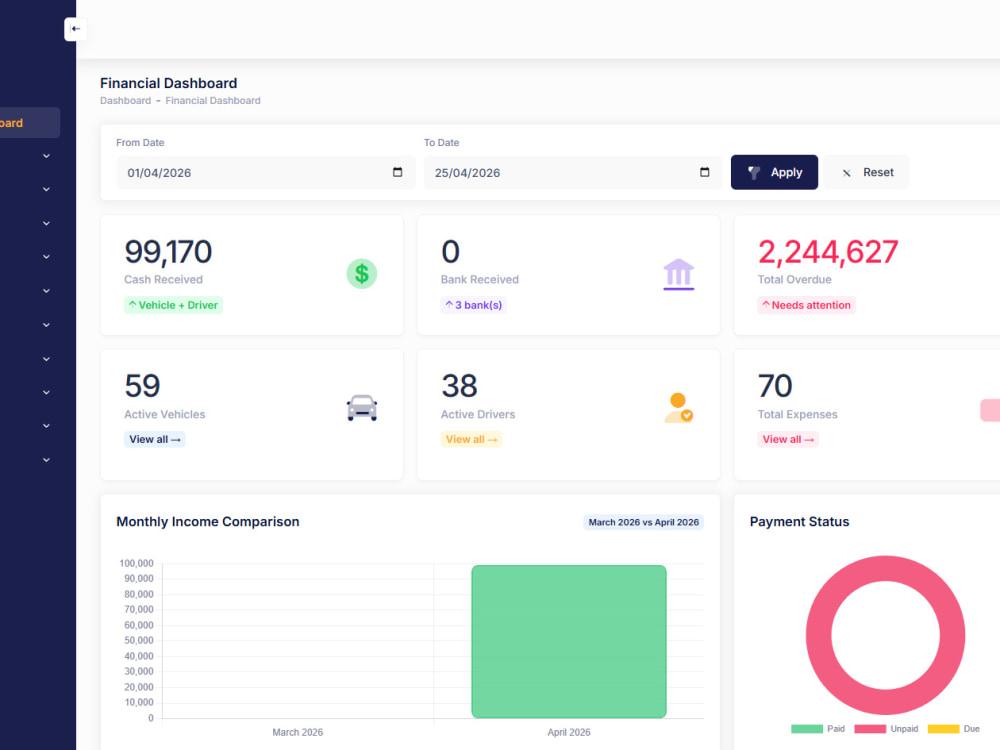Expand the fourth sidebar chevron menu

tap(47, 257)
